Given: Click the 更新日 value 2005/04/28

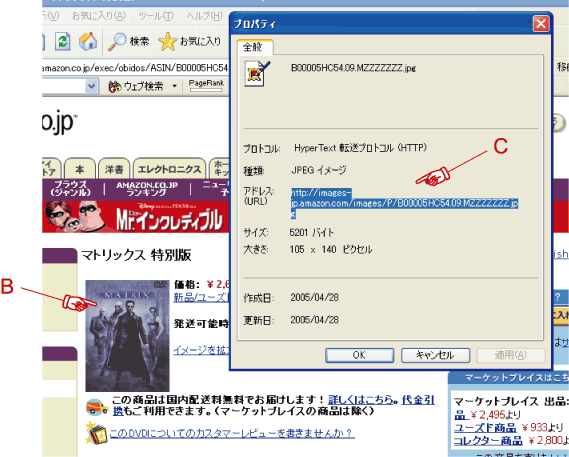Looking at the screenshot, I should coord(314,320).
